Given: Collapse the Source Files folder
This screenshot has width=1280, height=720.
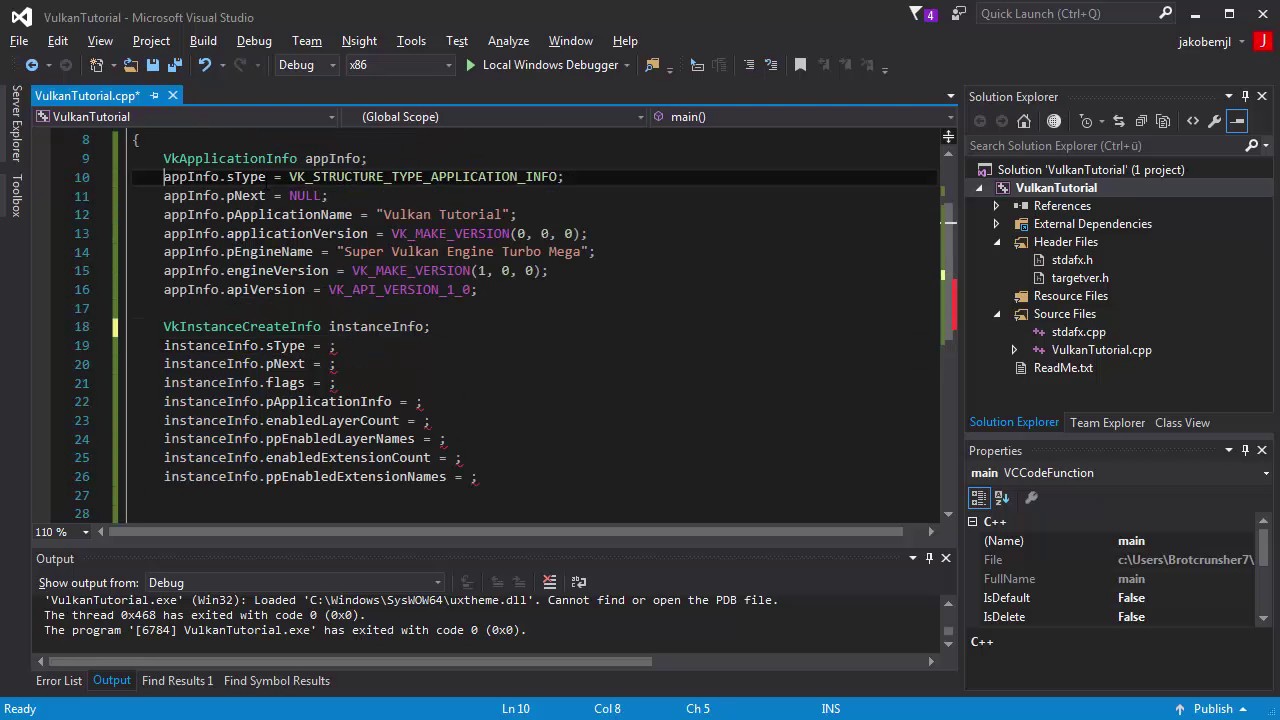Looking at the screenshot, I should (x=997, y=314).
